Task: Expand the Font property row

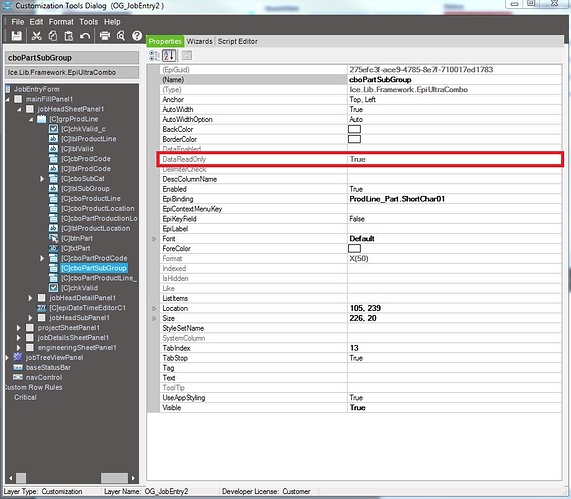Action: (x=154, y=239)
